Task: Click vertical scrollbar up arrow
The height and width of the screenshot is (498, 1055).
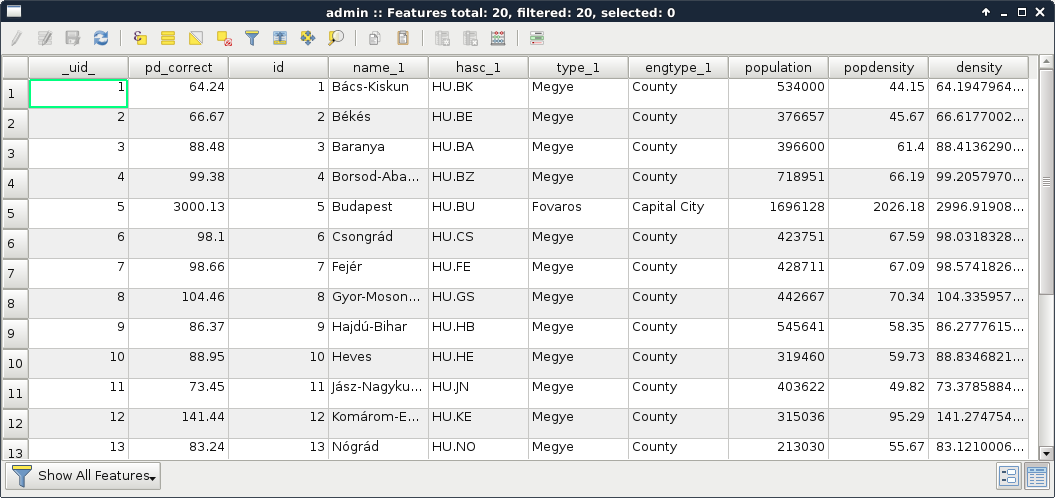Action: [x=1046, y=63]
